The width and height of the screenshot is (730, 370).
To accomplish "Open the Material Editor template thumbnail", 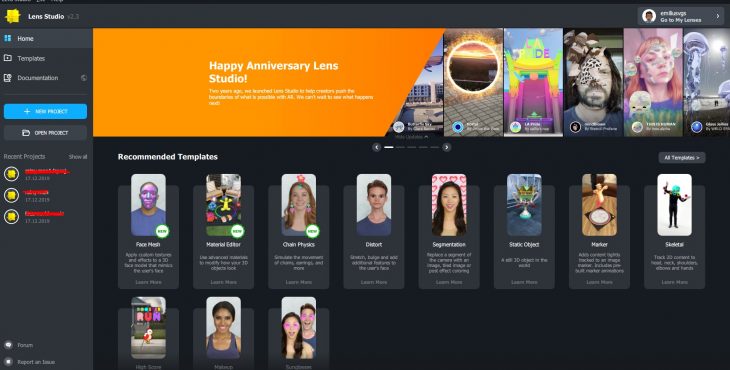I will coord(223,205).
